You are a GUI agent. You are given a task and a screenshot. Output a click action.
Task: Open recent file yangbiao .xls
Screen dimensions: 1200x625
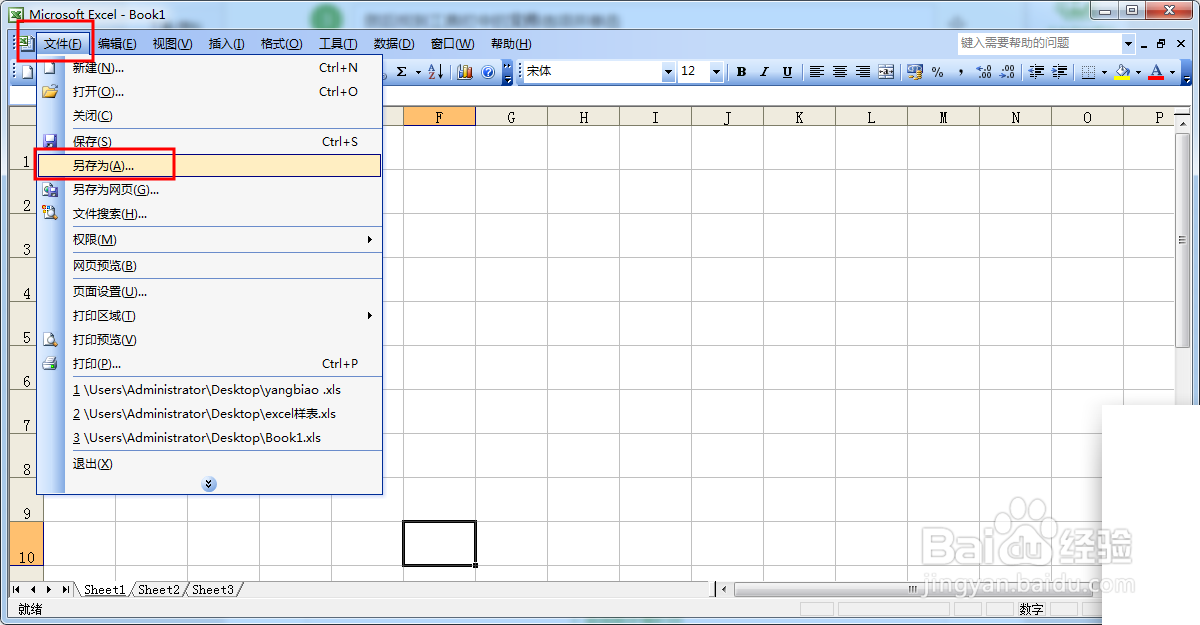pyautogui.click(x=209, y=390)
